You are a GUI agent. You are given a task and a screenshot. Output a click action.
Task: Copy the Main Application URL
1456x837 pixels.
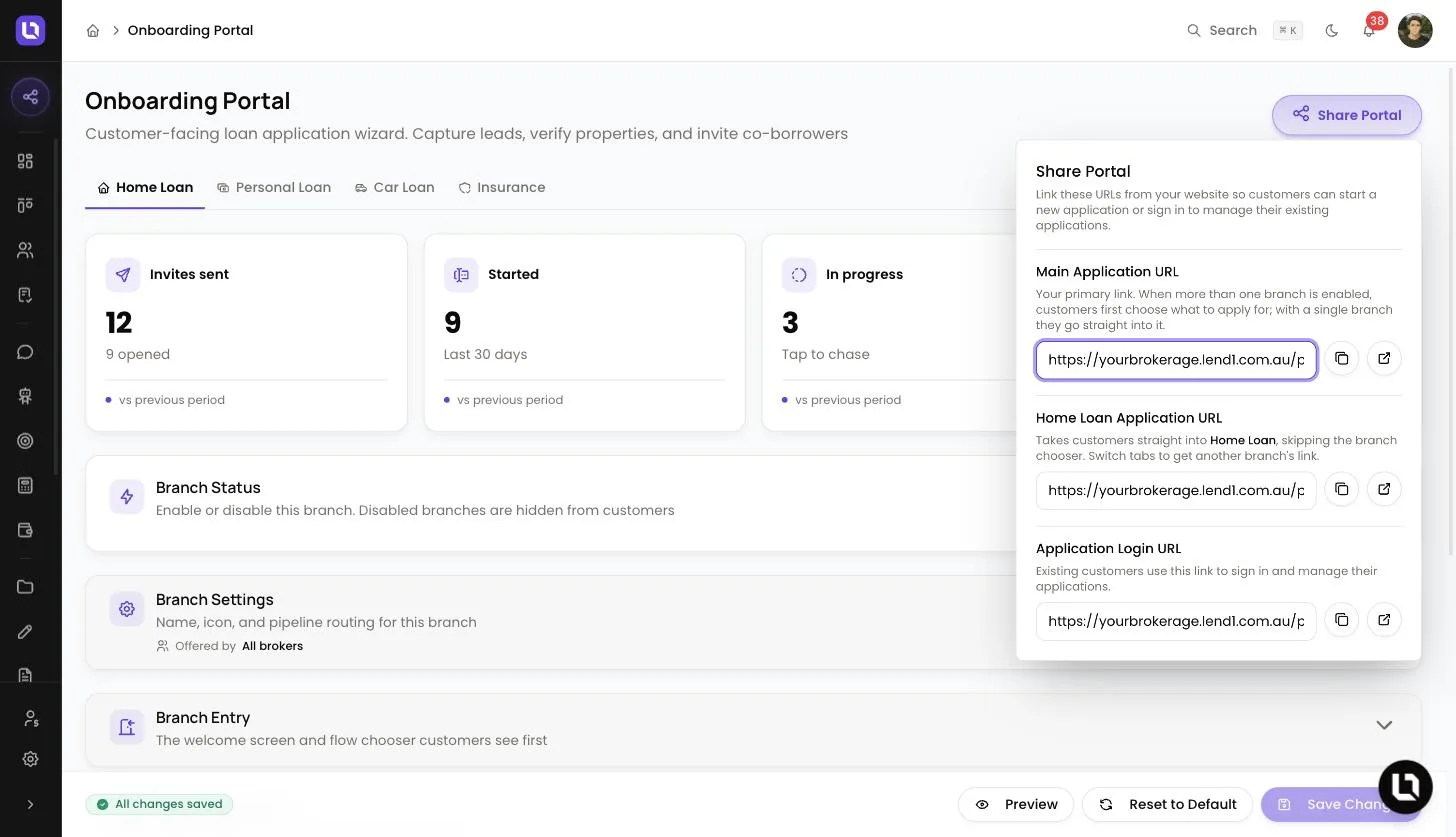(1341, 358)
